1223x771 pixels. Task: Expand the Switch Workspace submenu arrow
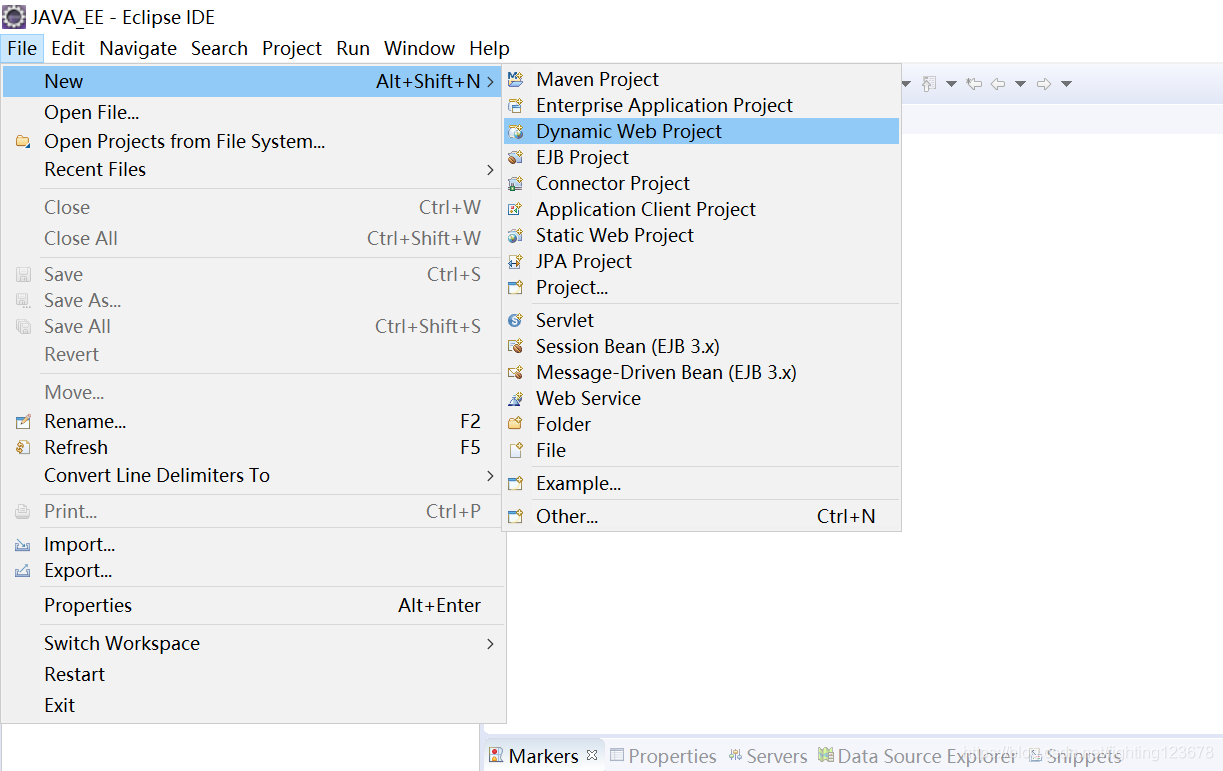pos(490,644)
